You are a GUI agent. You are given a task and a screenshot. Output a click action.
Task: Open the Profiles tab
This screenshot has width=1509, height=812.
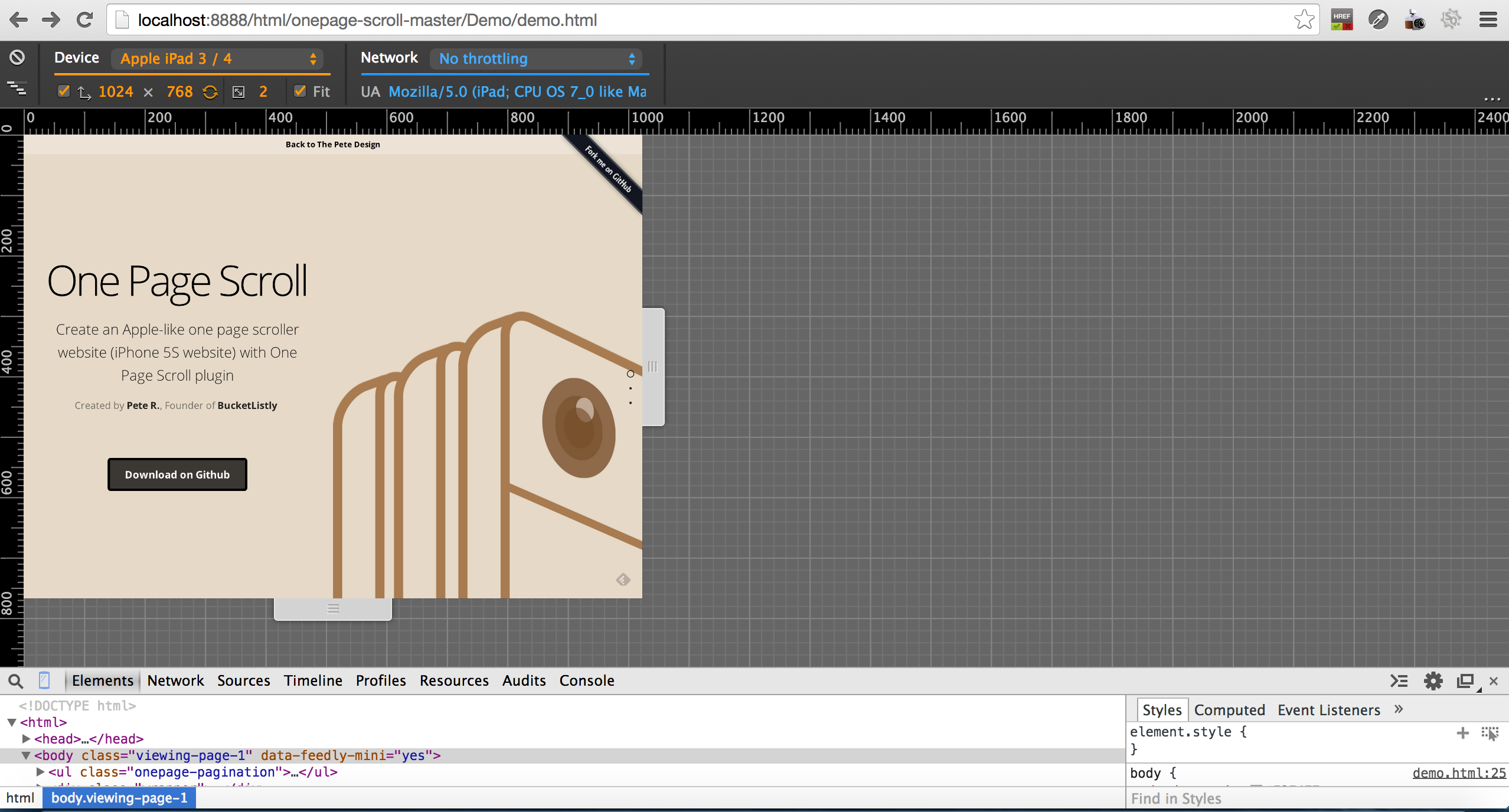coord(381,681)
